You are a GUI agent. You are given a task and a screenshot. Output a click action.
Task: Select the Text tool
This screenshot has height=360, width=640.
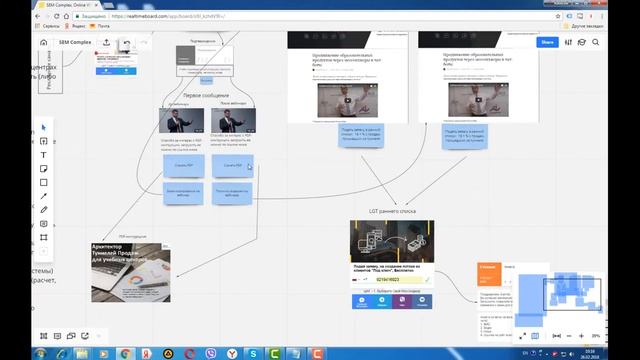44,155
